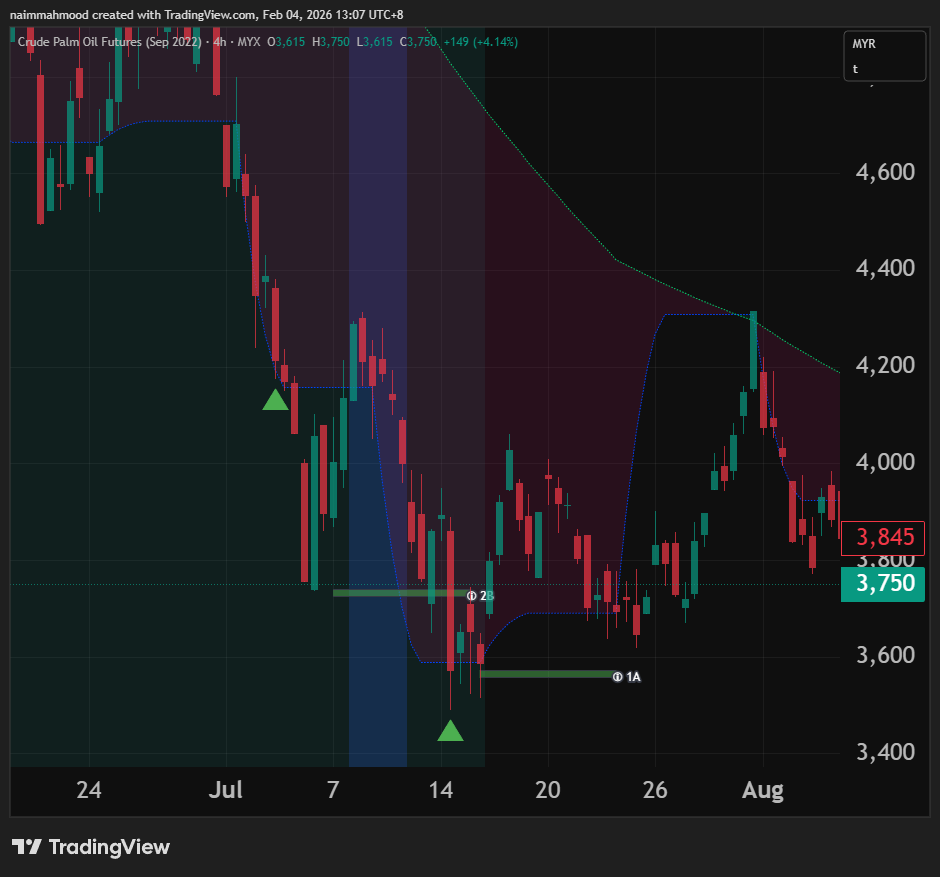This screenshot has width=940, height=877.
Task: Click the green triangle marker below July 14 candles
Action: 451,731
